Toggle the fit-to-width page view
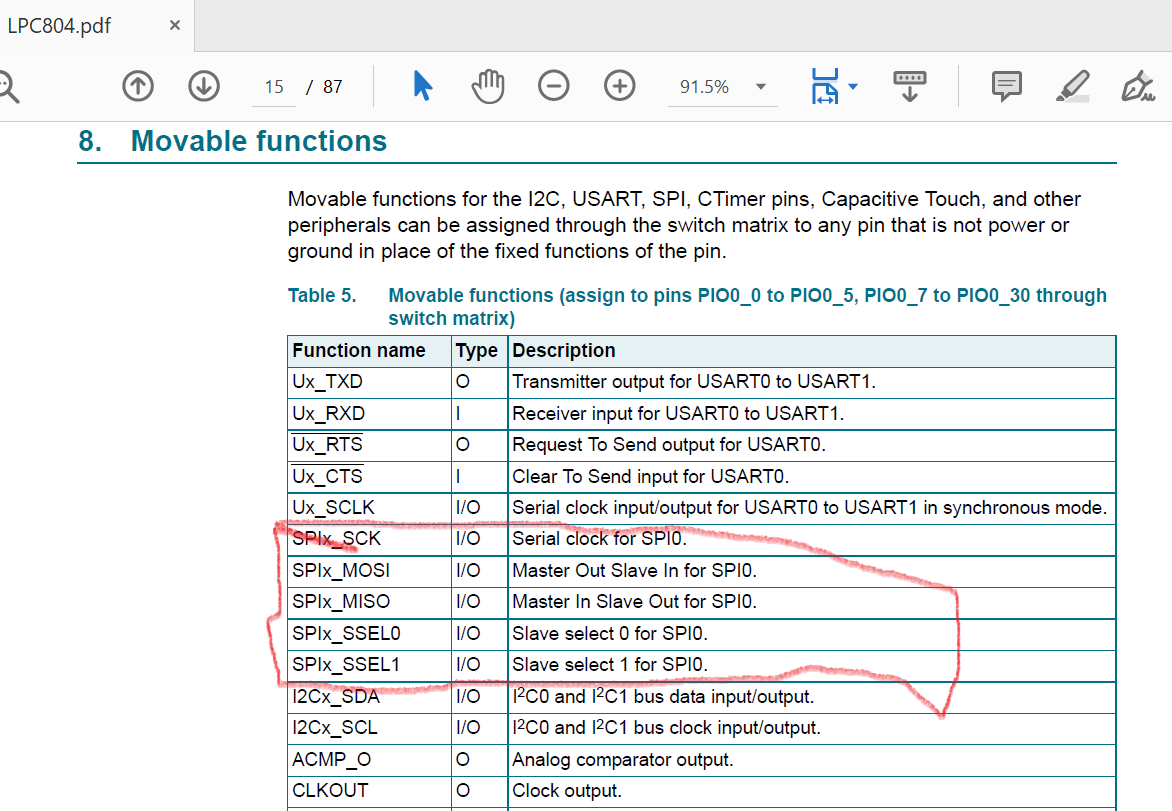 (x=826, y=86)
